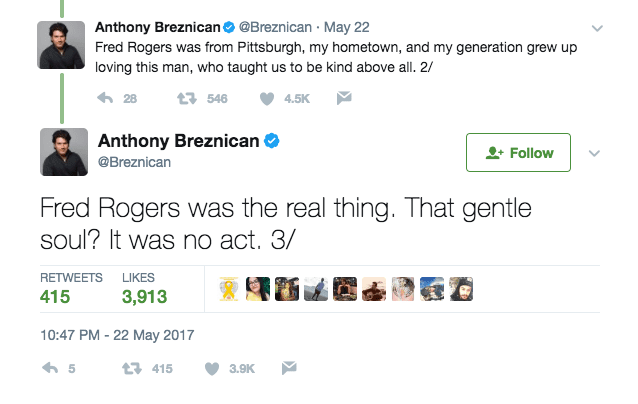The height and width of the screenshot is (404, 638).
Task: Retweet the tweet with 546 retweets
Action: pyautogui.click(x=185, y=98)
